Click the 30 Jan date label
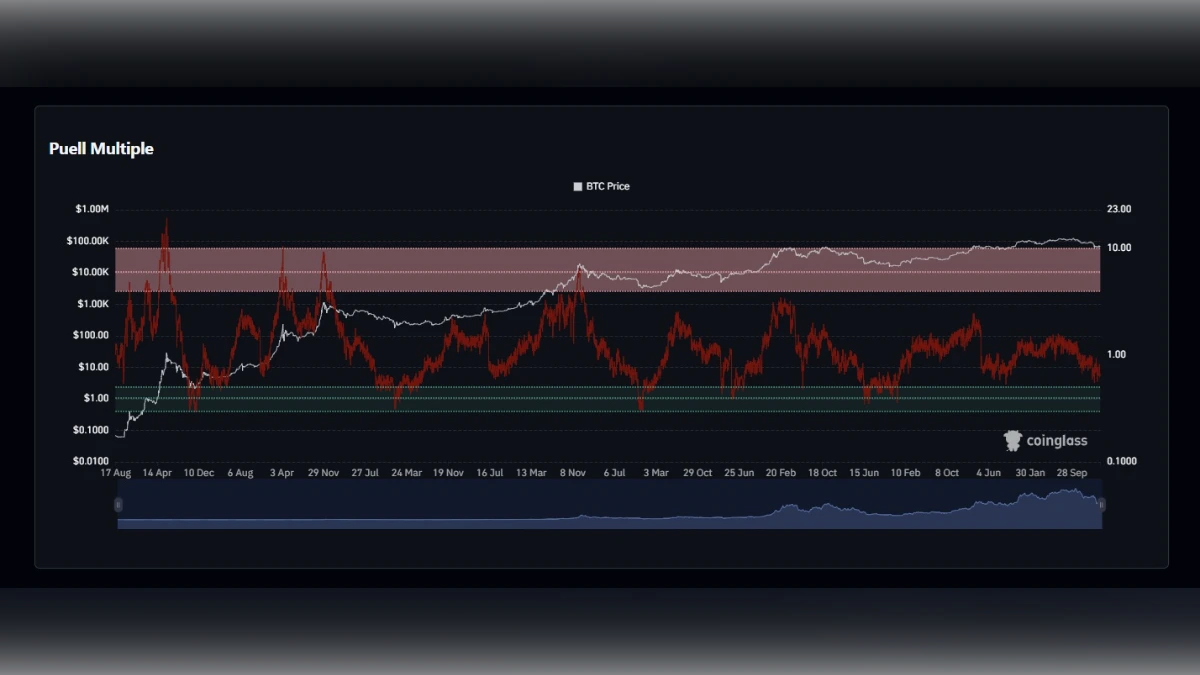This screenshot has height=675, width=1200. [1030, 472]
